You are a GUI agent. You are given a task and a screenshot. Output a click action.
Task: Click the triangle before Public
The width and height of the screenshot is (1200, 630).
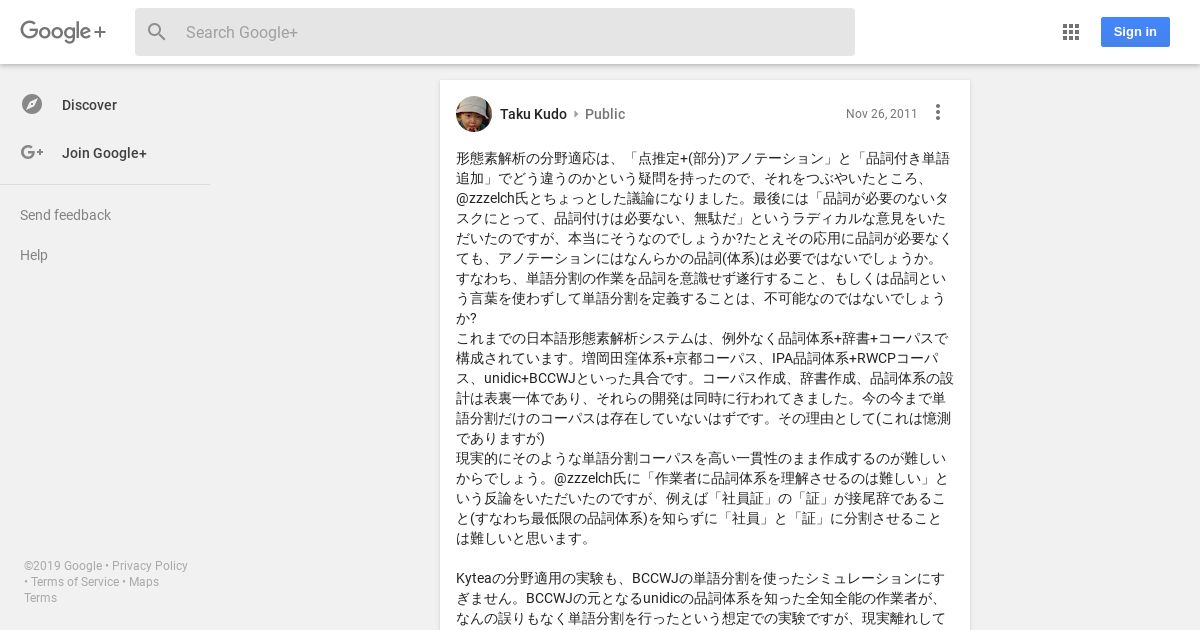pyautogui.click(x=576, y=114)
